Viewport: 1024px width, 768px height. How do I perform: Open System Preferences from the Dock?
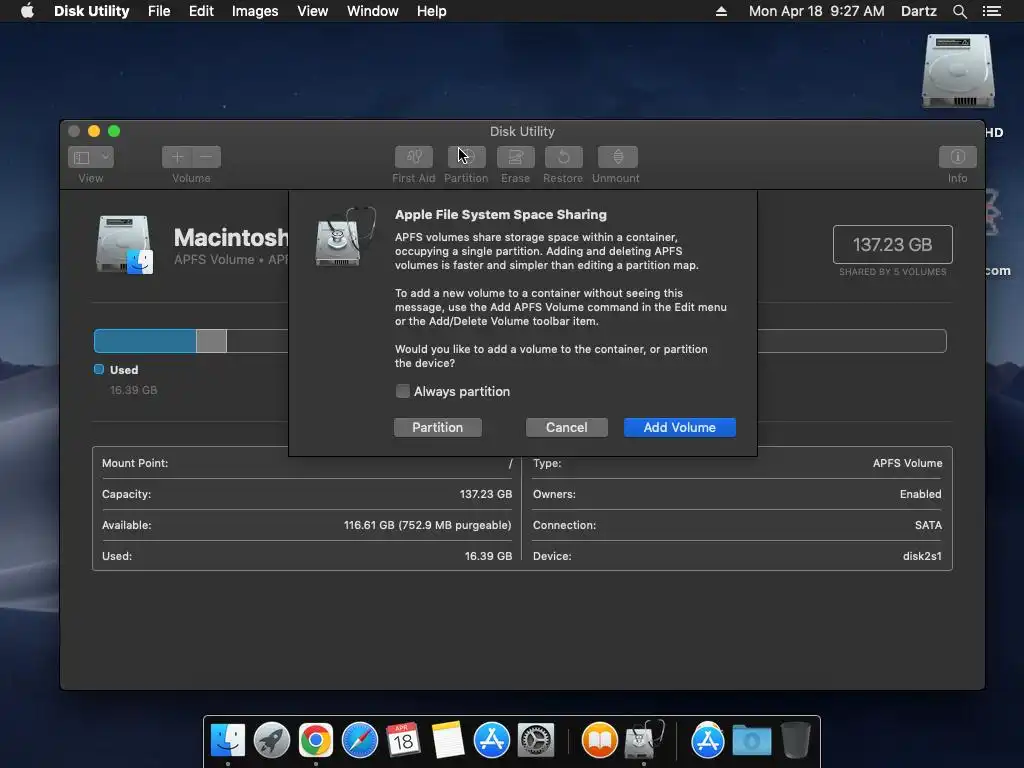[536, 741]
